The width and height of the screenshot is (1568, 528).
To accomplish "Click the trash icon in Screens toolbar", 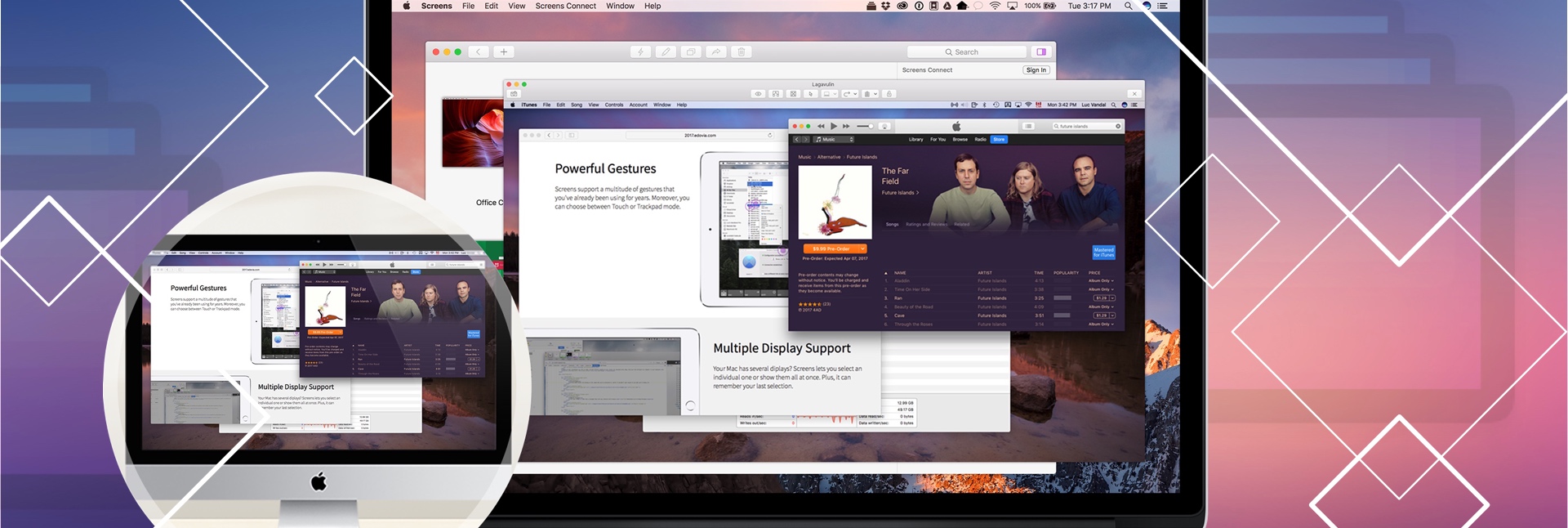I will point(742,51).
